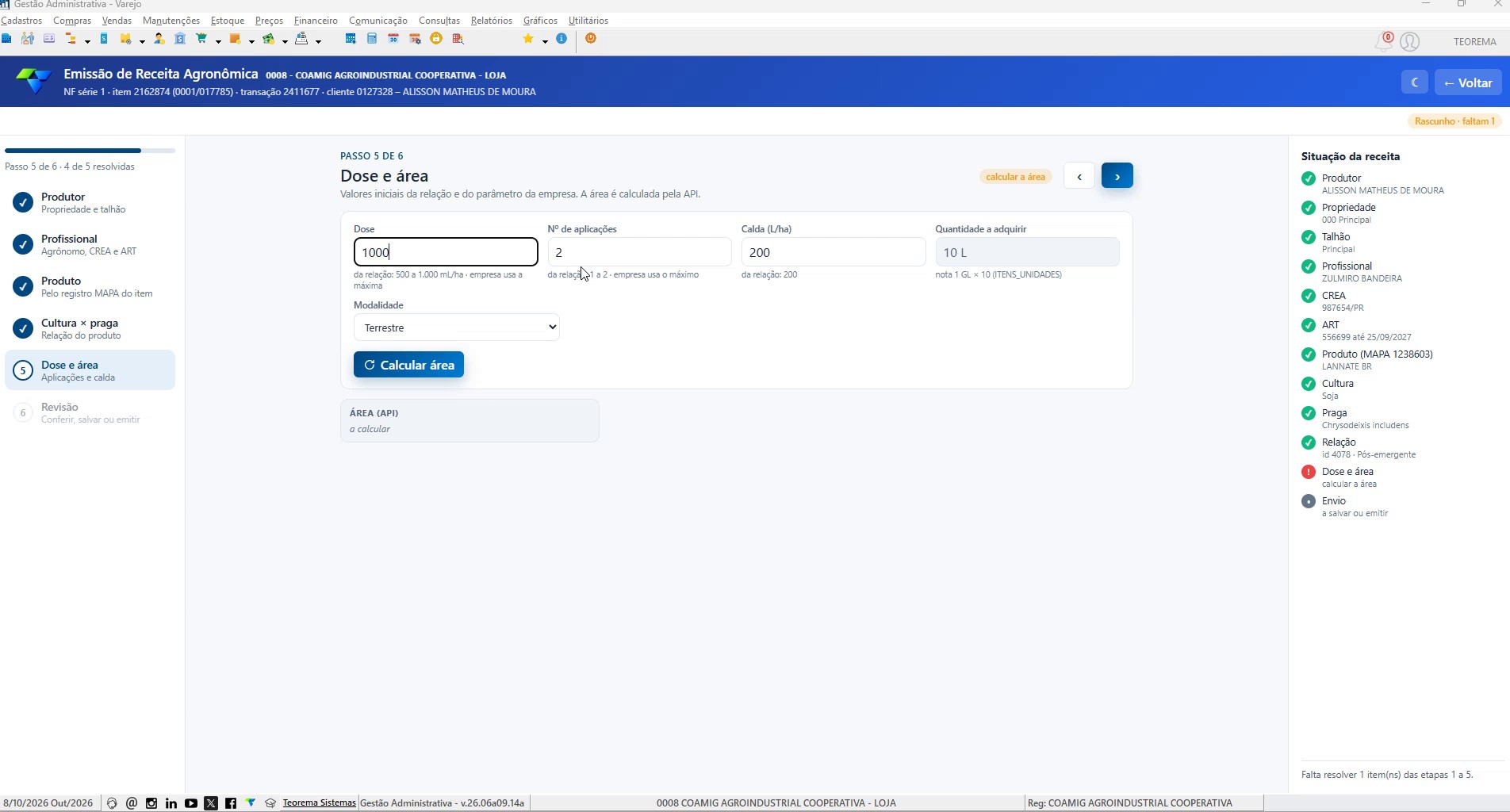
Task: Click the Calcular área button
Action: (x=408, y=365)
